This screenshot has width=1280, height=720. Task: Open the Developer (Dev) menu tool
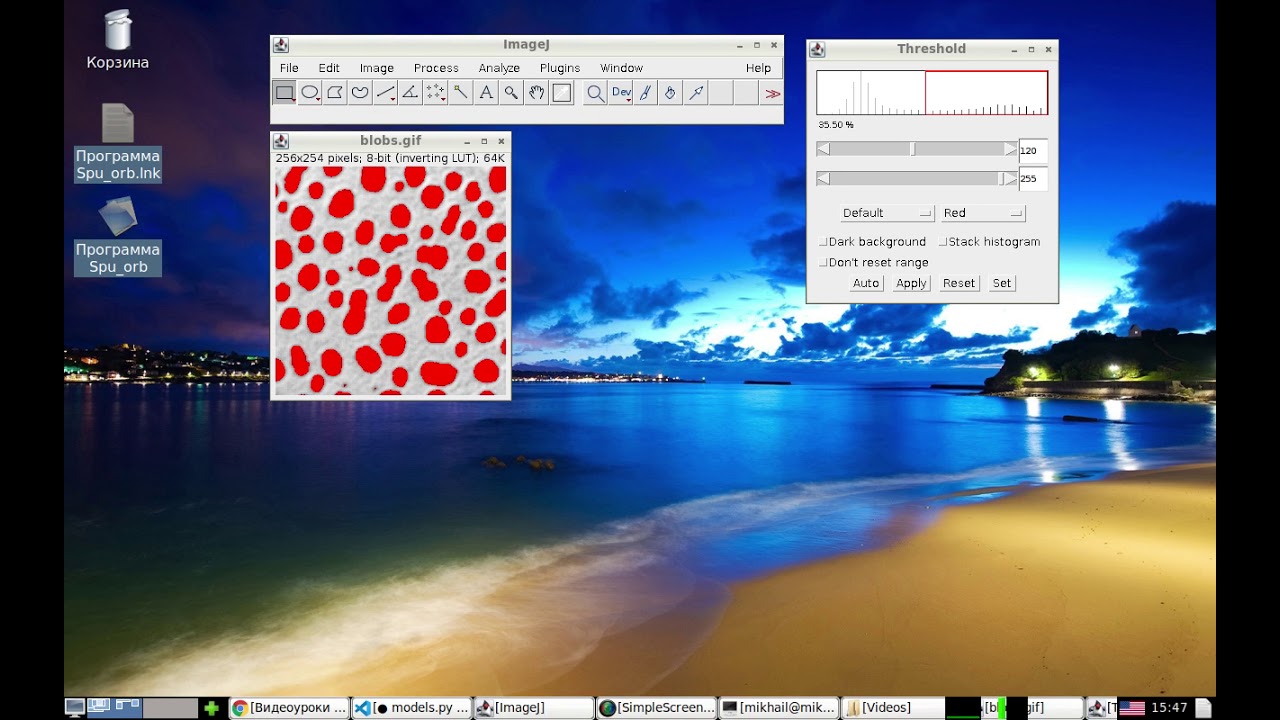point(621,93)
